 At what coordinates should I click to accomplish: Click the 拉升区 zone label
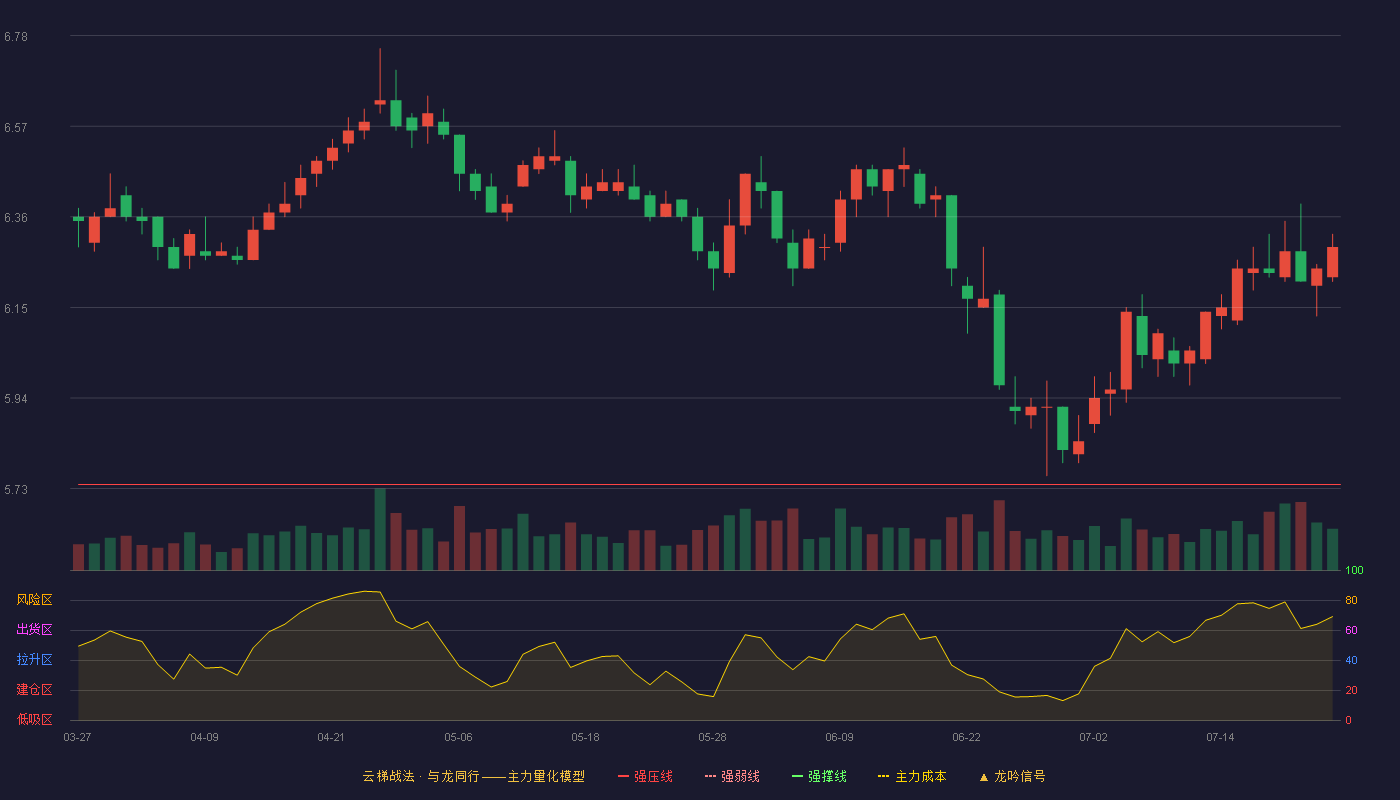point(34,660)
